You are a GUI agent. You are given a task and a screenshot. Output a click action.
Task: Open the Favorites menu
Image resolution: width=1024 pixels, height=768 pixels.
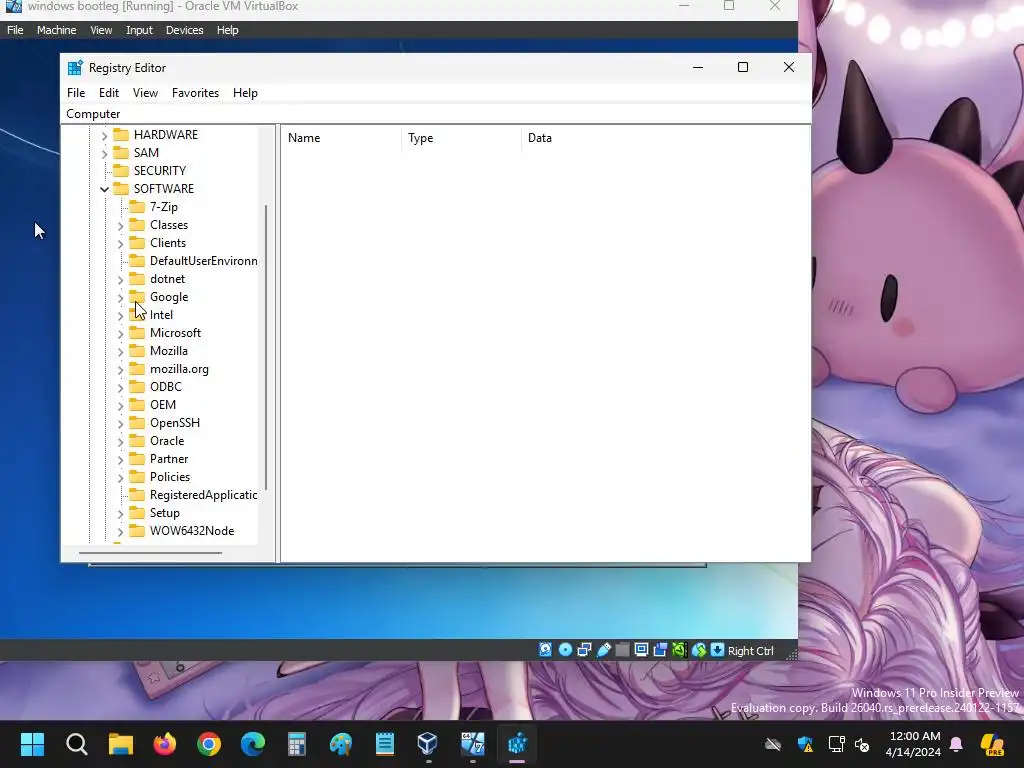pyautogui.click(x=195, y=93)
